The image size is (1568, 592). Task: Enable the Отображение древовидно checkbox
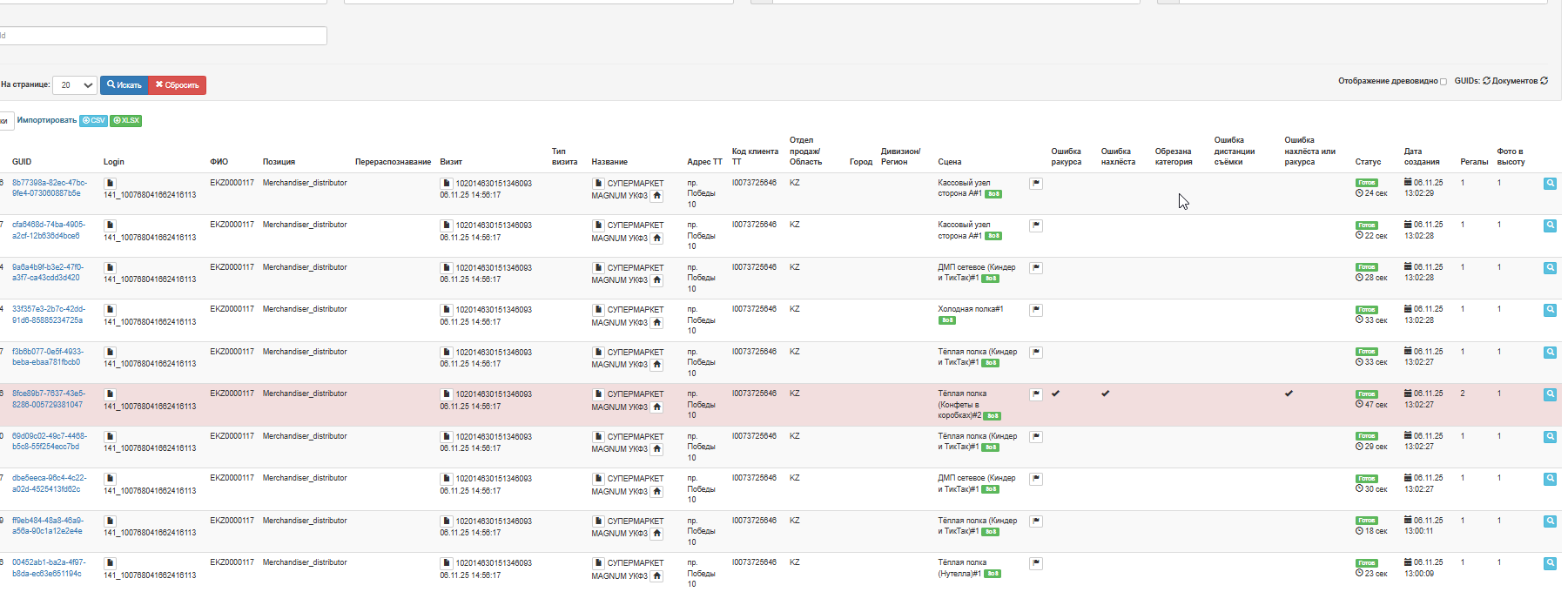1444,82
